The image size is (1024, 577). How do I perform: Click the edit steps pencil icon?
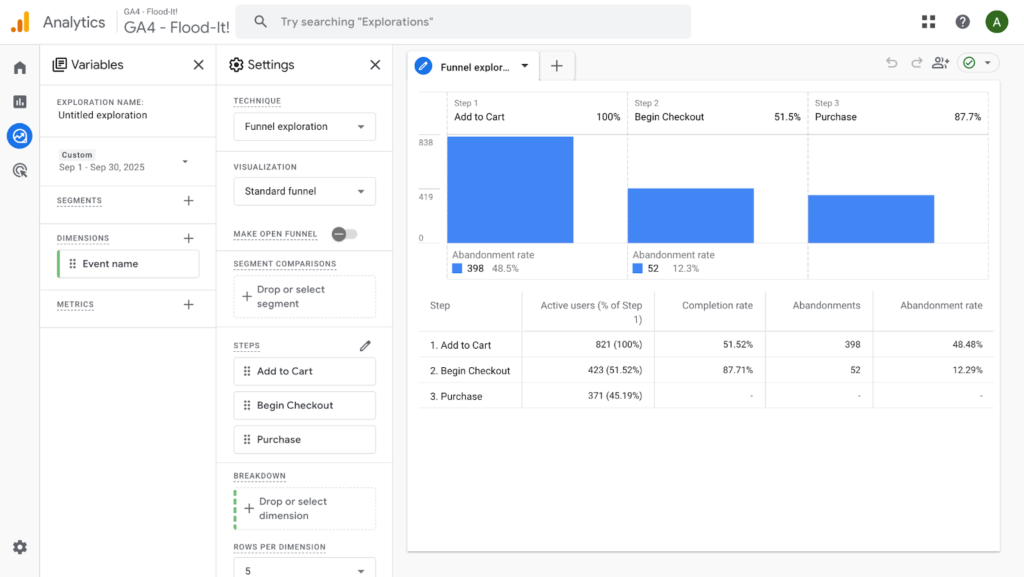coord(365,346)
